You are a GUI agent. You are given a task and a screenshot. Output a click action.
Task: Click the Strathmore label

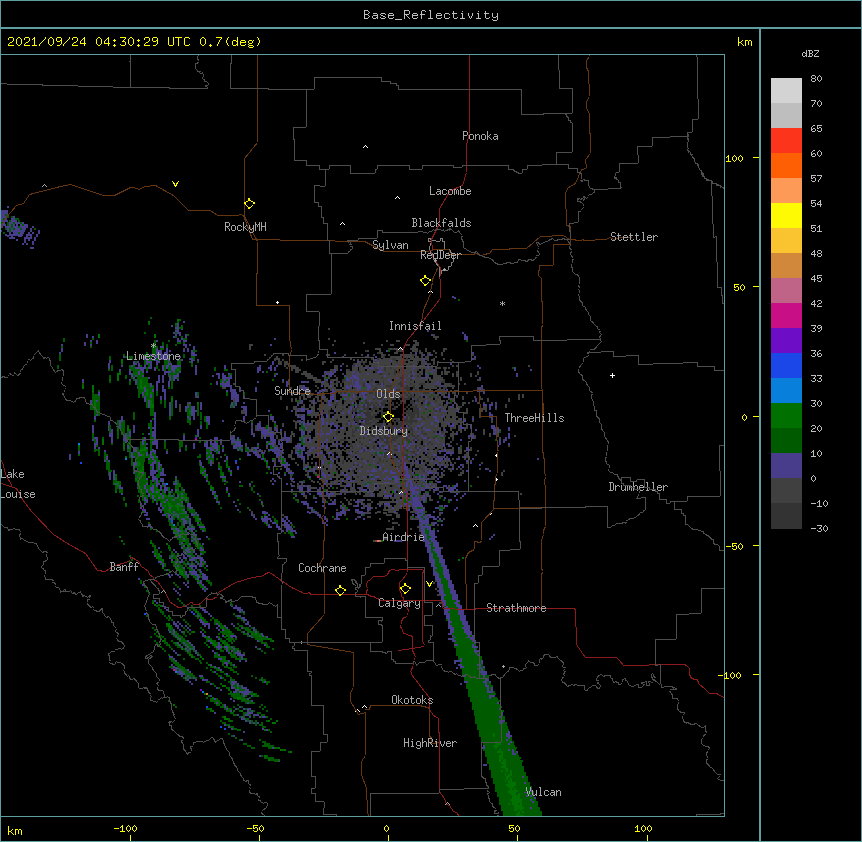point(516,608)
